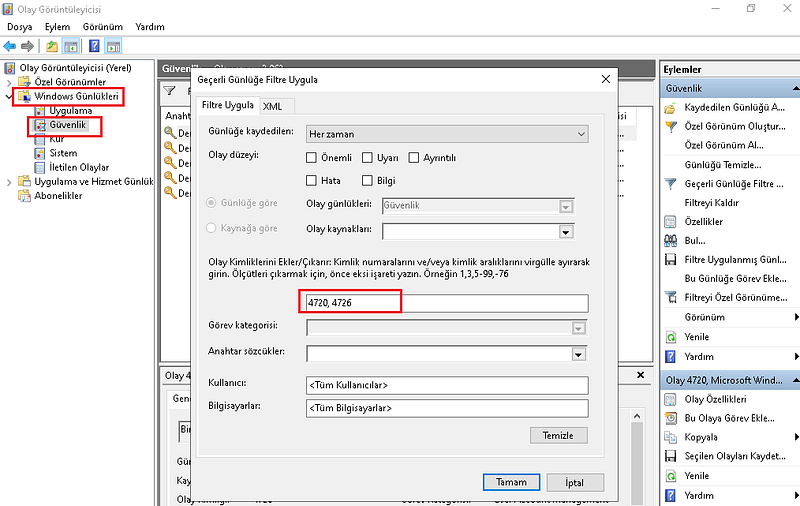This screenshot has height=506, width=800.
Task: Open the Anahtar sözcükler dropdown
Action: [x=579, y=355]
